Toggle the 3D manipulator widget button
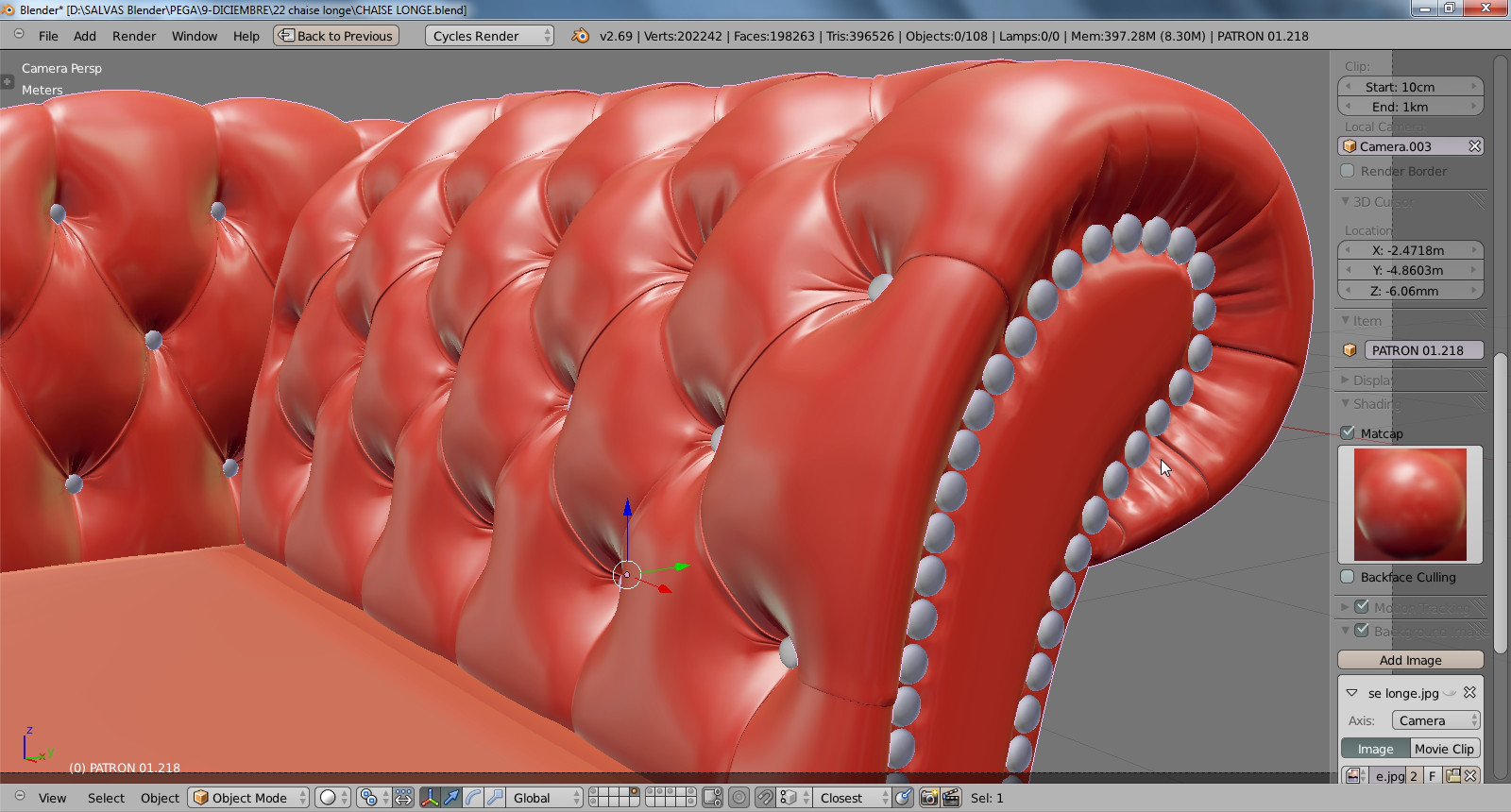 point(430,798)
